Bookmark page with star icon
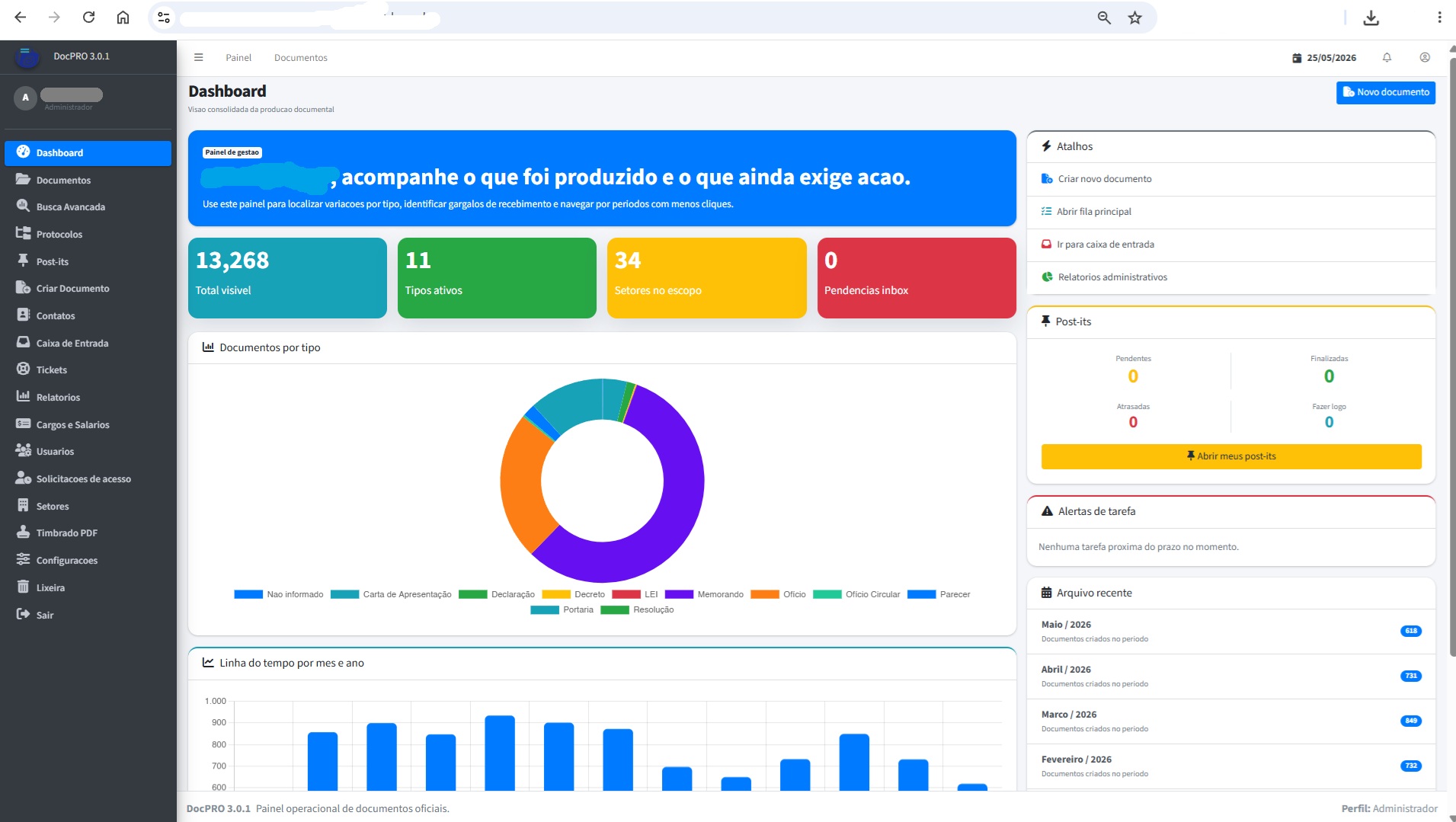 tap(1134, 18)
